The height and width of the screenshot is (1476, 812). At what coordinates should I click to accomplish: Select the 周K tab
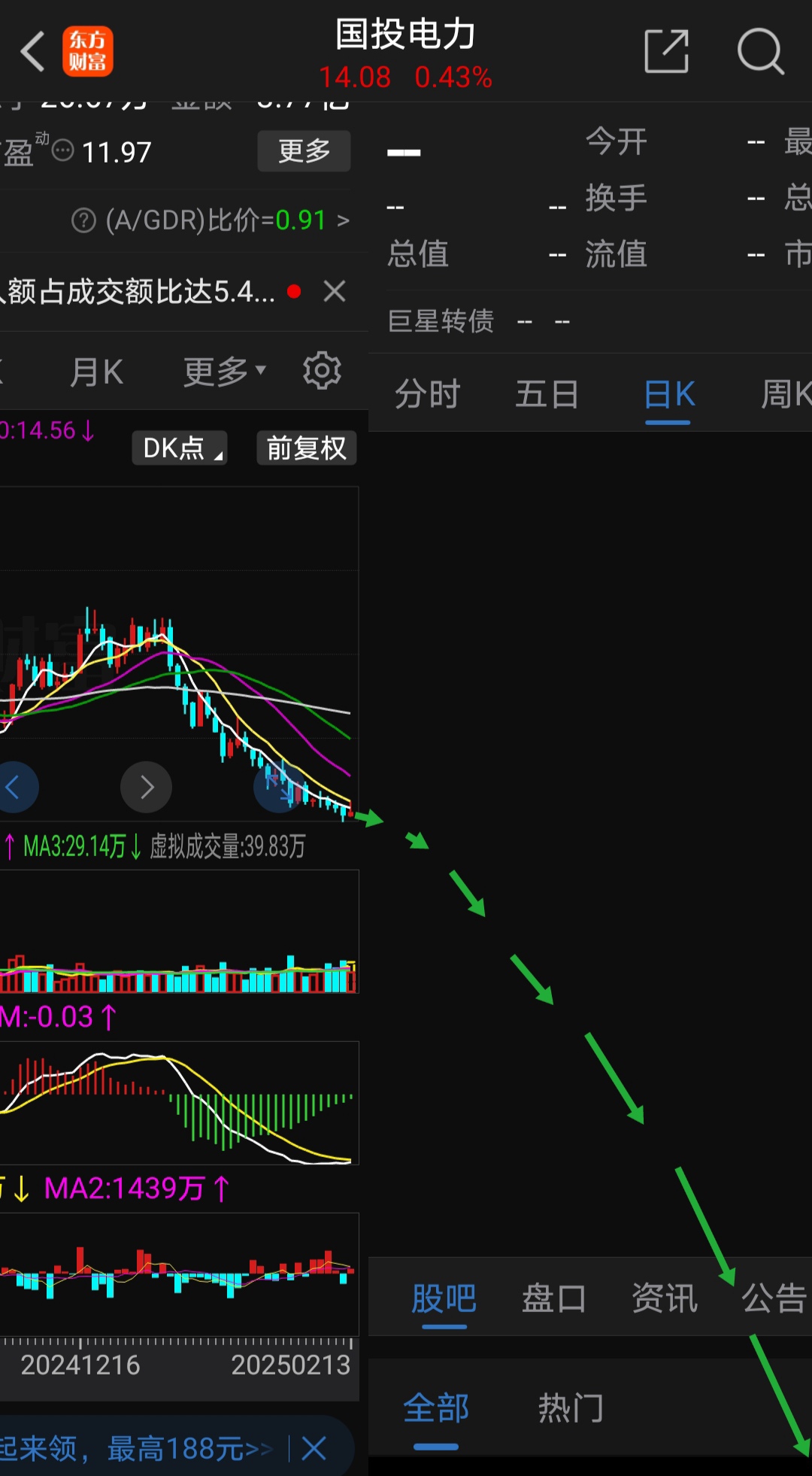pos(786,394)
